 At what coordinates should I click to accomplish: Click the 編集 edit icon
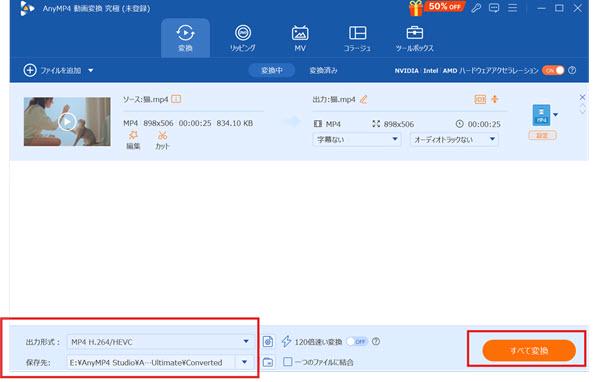[x=133, y=140]
